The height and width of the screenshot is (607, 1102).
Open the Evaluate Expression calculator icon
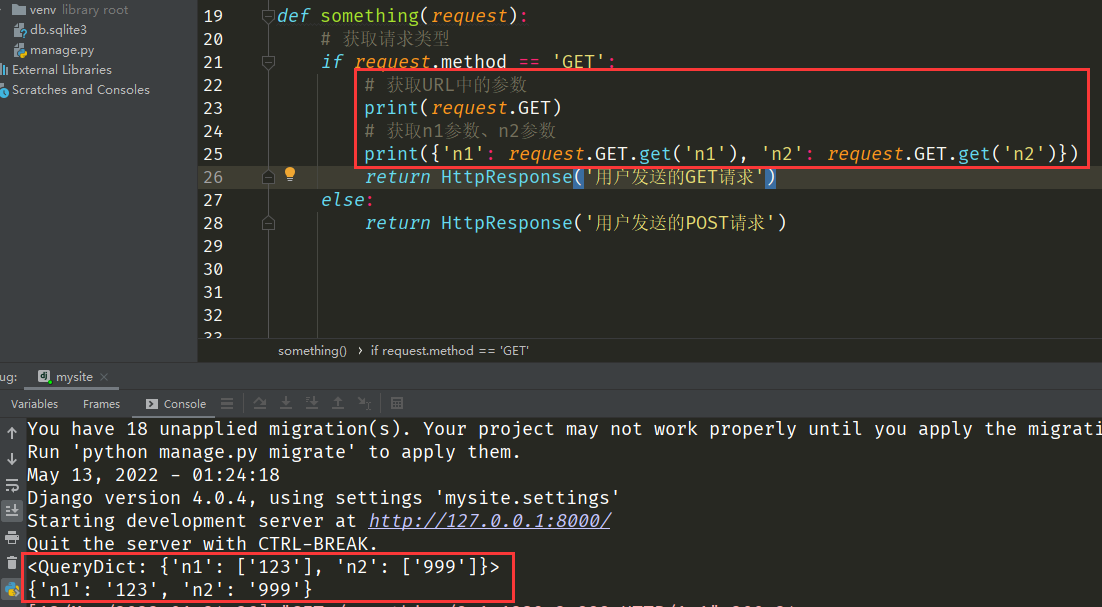(x=397, y=404)
